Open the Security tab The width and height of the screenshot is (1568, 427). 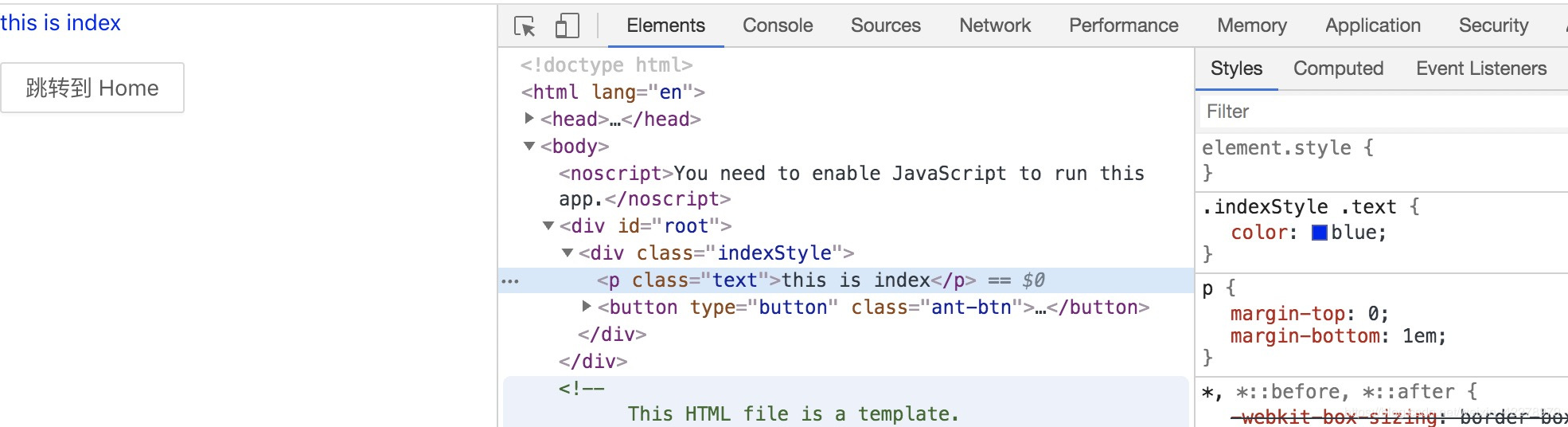click(1493, 25)
